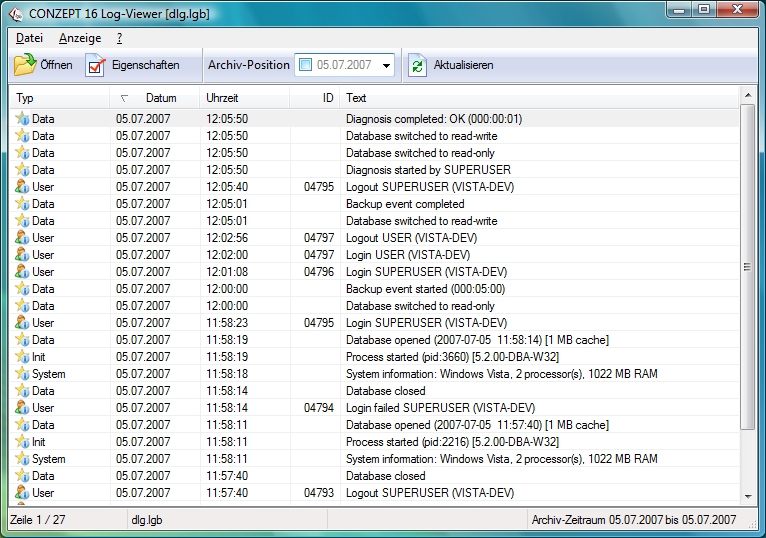Click User icon of Logout SUPERUSER 12:05:40 row
This screenshot has width=766, height=538.
tap(22, 187)
